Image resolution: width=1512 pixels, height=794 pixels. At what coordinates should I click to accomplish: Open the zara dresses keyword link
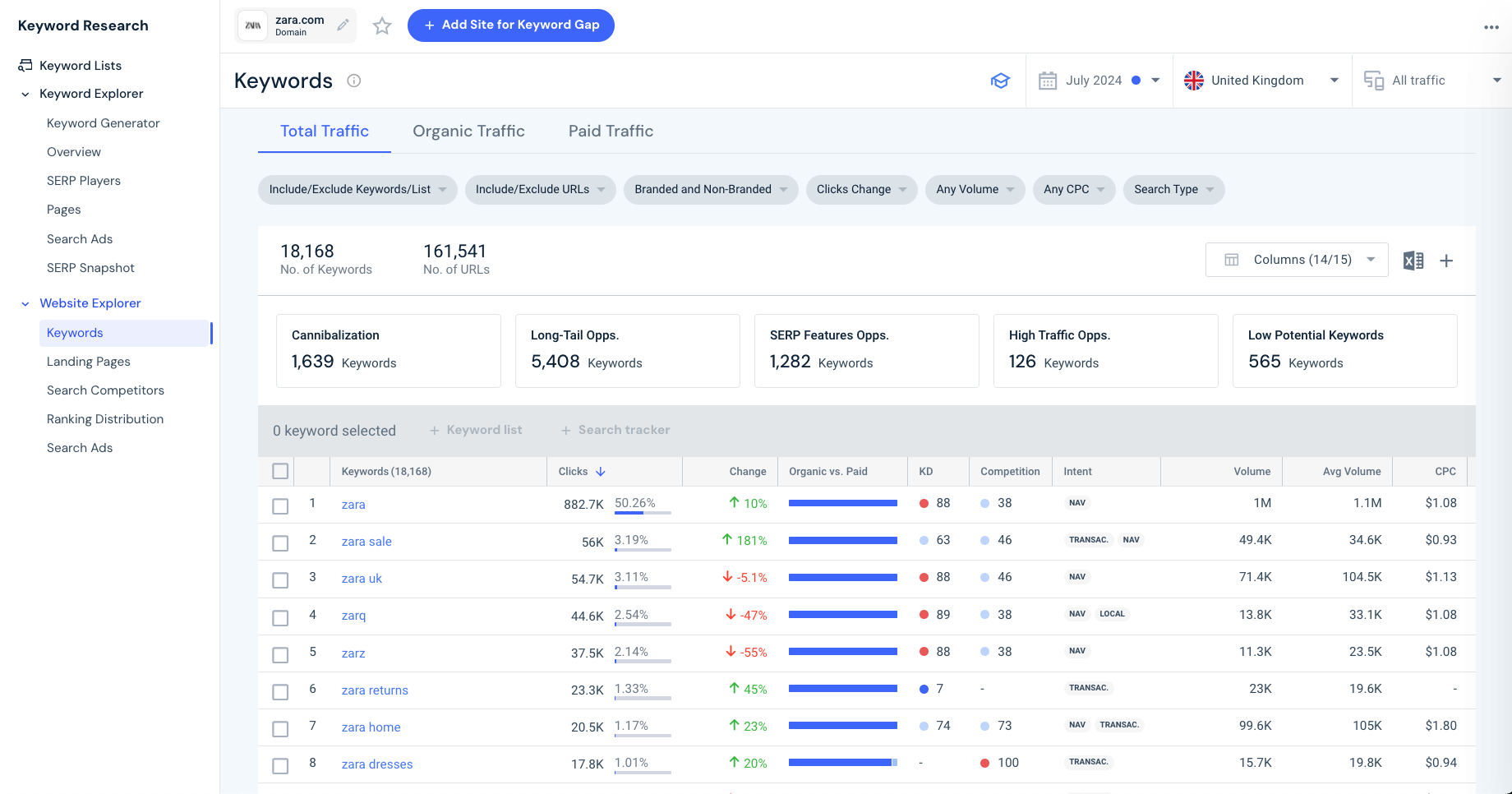coord(377,764)
